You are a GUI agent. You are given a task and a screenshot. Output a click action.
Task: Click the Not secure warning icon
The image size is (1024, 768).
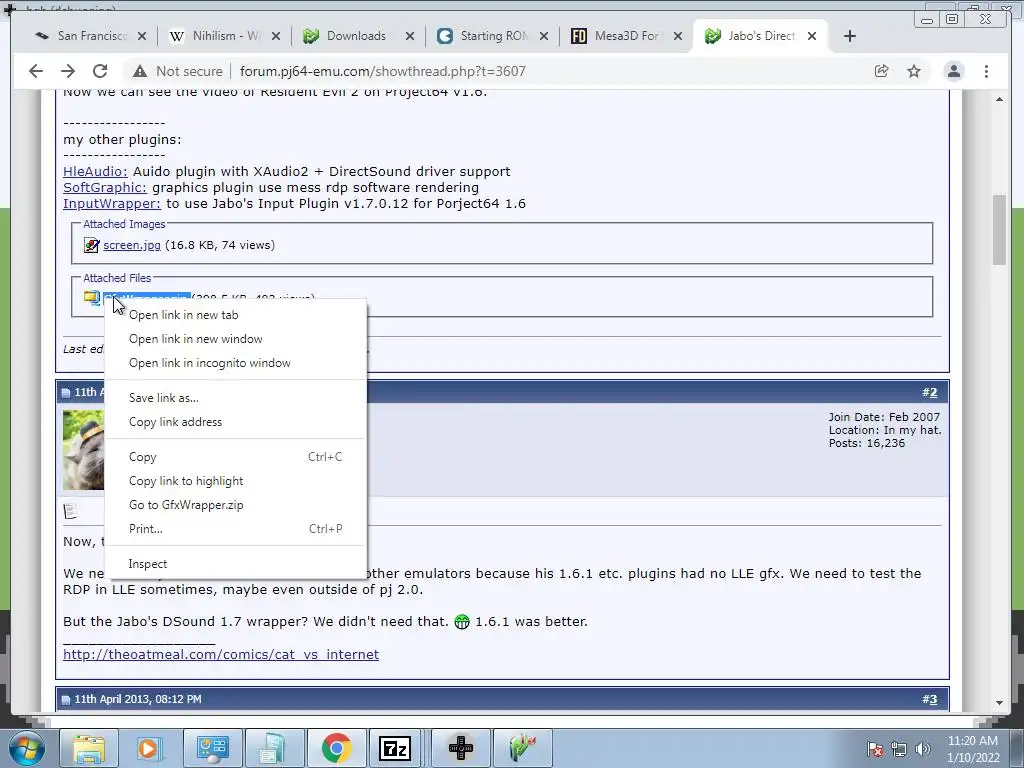(x=139, y=71)
